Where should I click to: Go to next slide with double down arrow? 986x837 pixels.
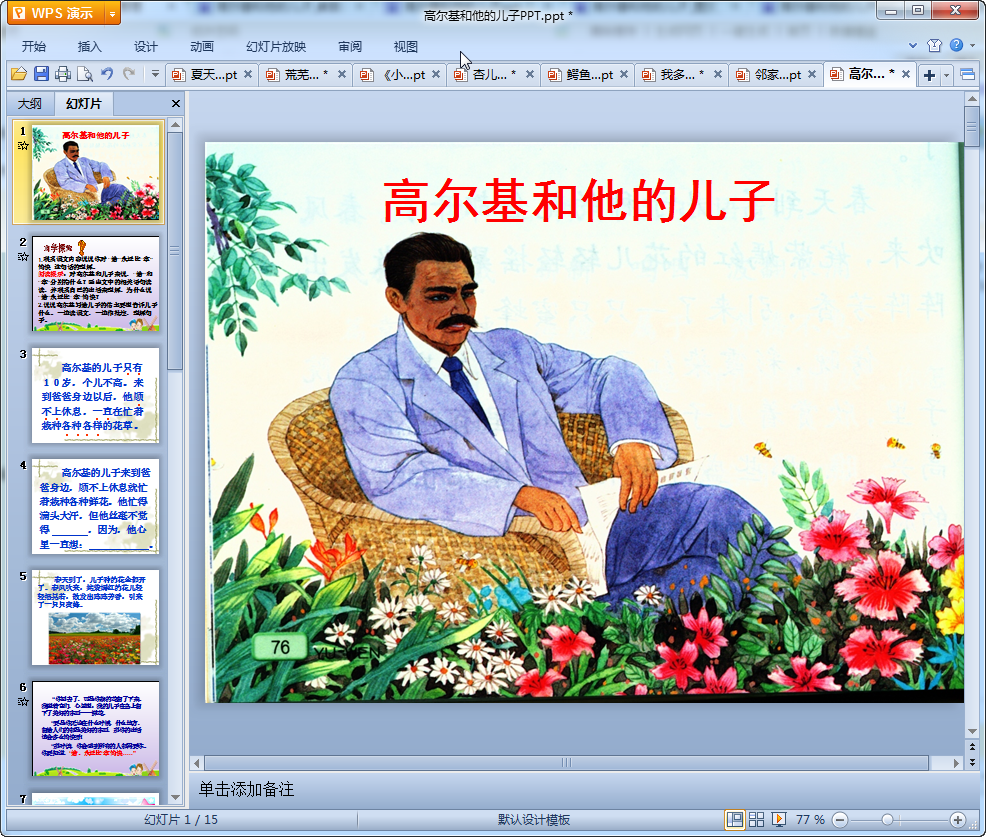972,762
